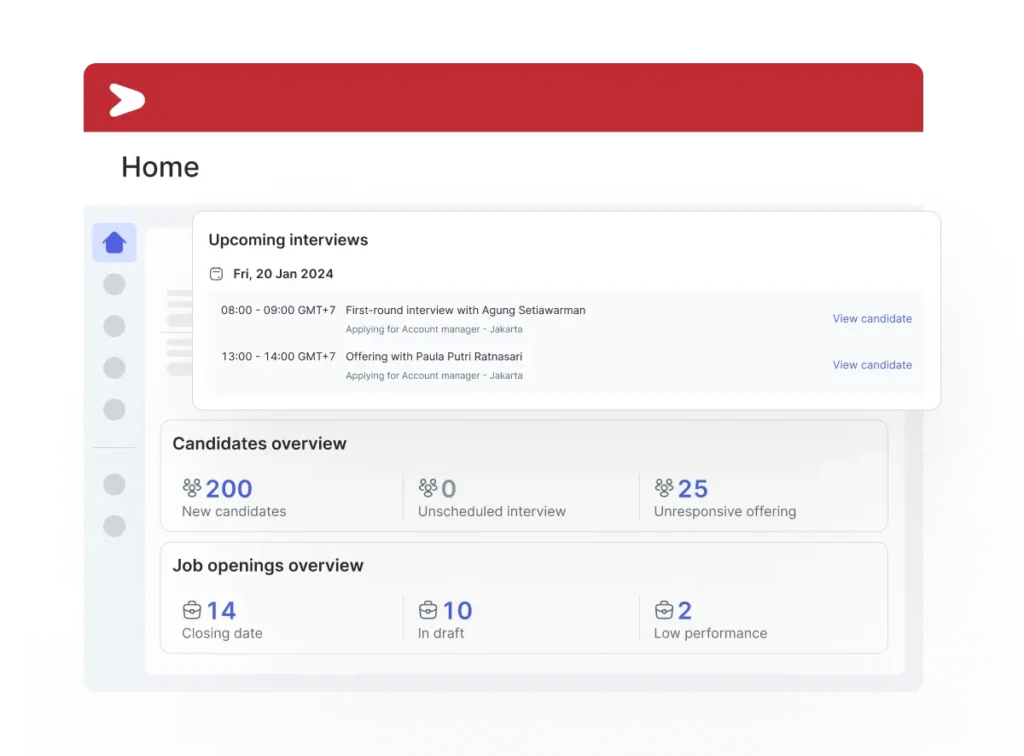Click the Candidates overview section header
This screenshot has height=756, width=1024.
[x=259, y=443]
